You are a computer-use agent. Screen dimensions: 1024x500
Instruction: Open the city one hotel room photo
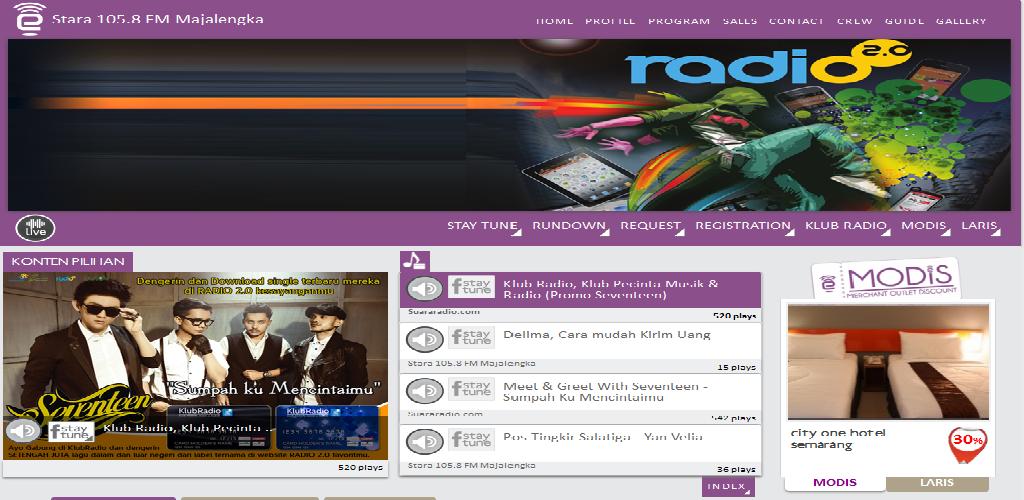click(x=888, y=362)
